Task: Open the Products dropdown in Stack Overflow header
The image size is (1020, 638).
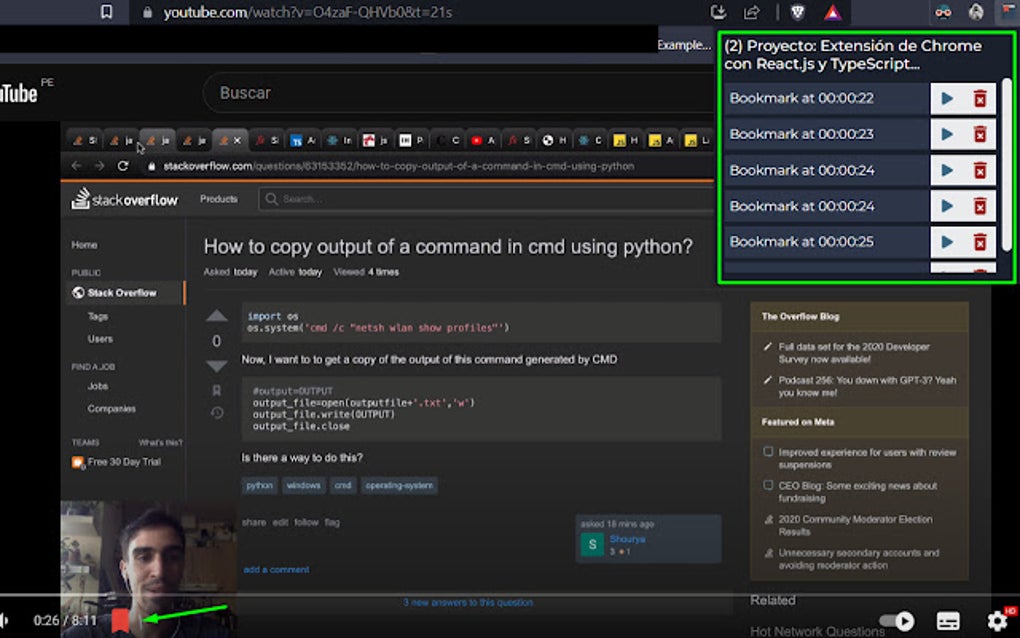Action: click(218, 199)
